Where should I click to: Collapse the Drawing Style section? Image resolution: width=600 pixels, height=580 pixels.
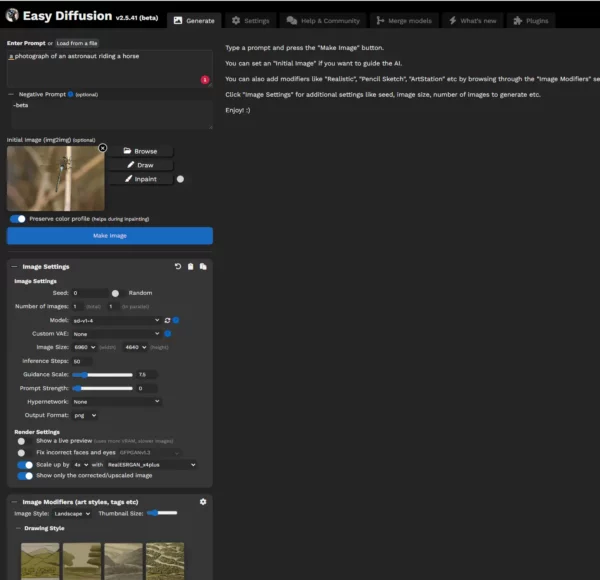[18, 528]
